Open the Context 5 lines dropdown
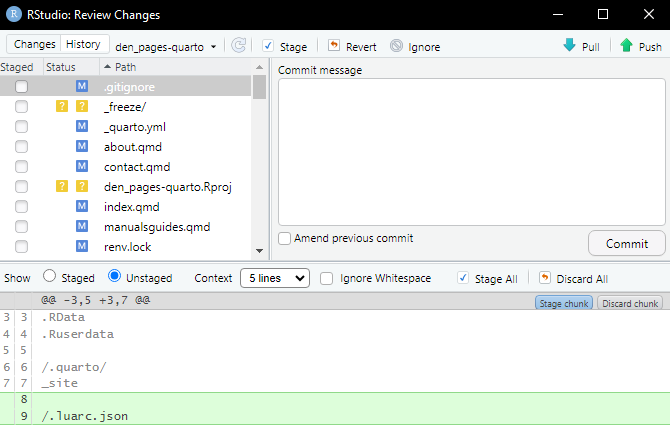This screenshot has height=440, width=670. coord(275,278)
